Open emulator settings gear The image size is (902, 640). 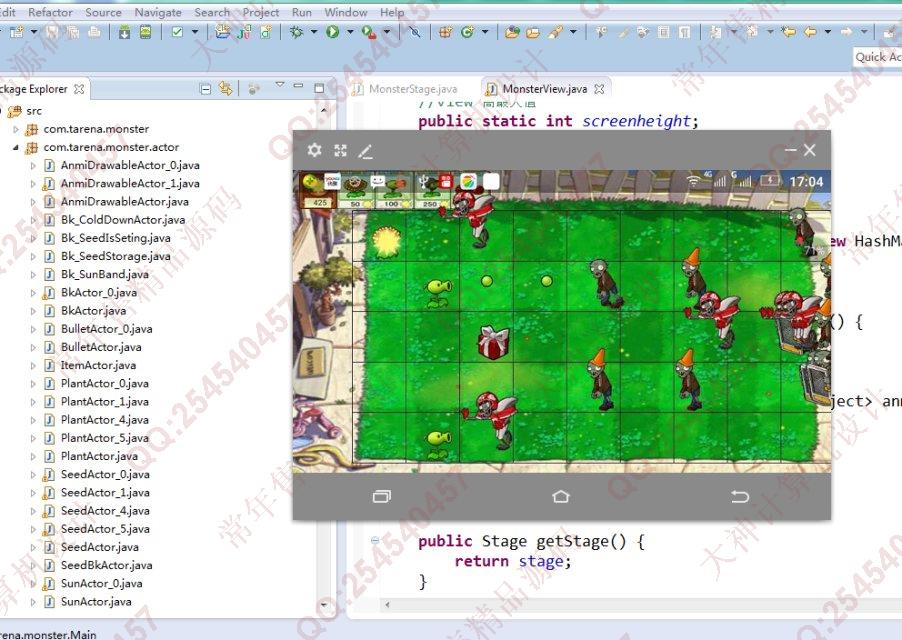tap(314, 151)
